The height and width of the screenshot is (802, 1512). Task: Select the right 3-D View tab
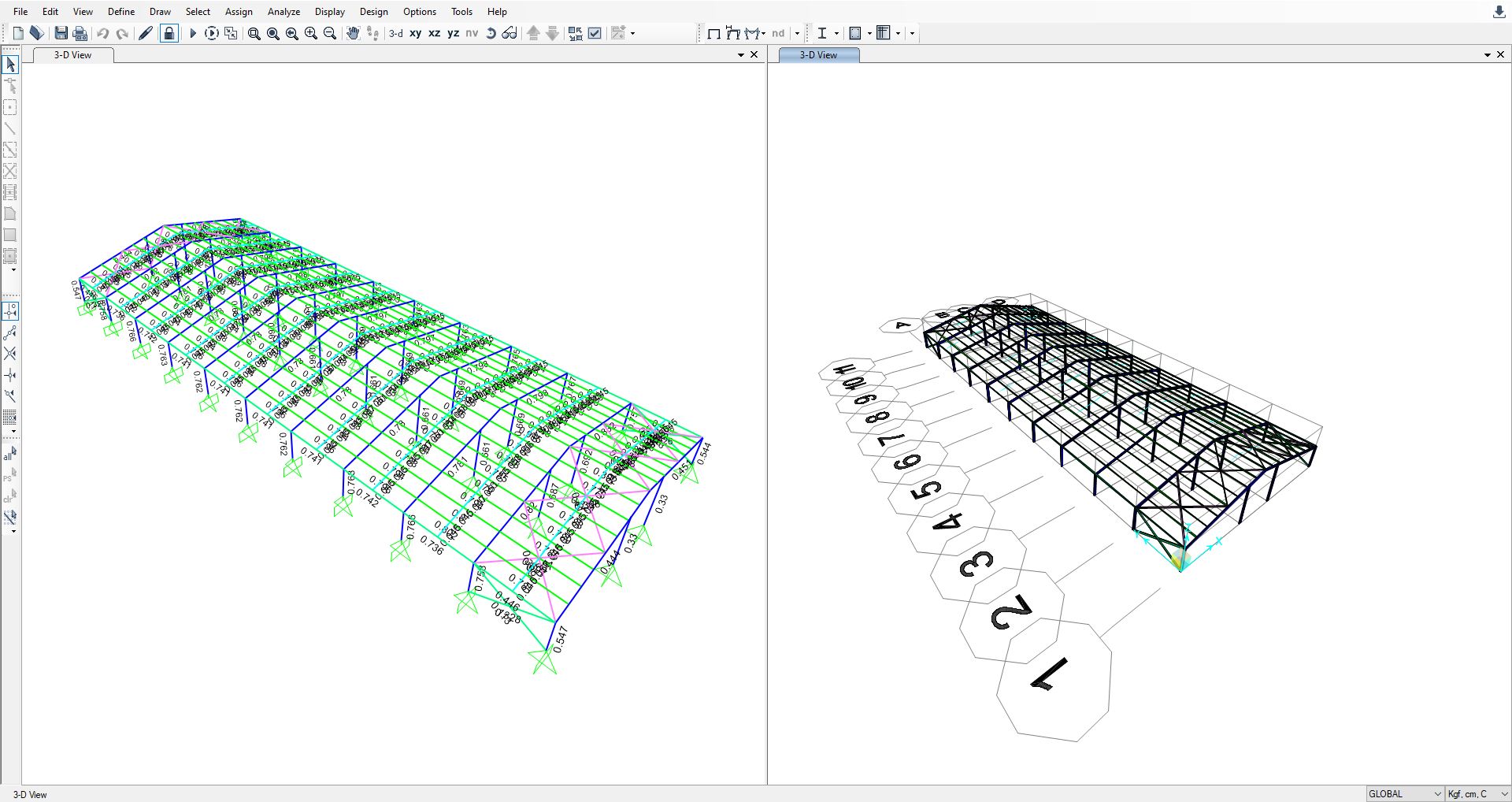(818, 54)
